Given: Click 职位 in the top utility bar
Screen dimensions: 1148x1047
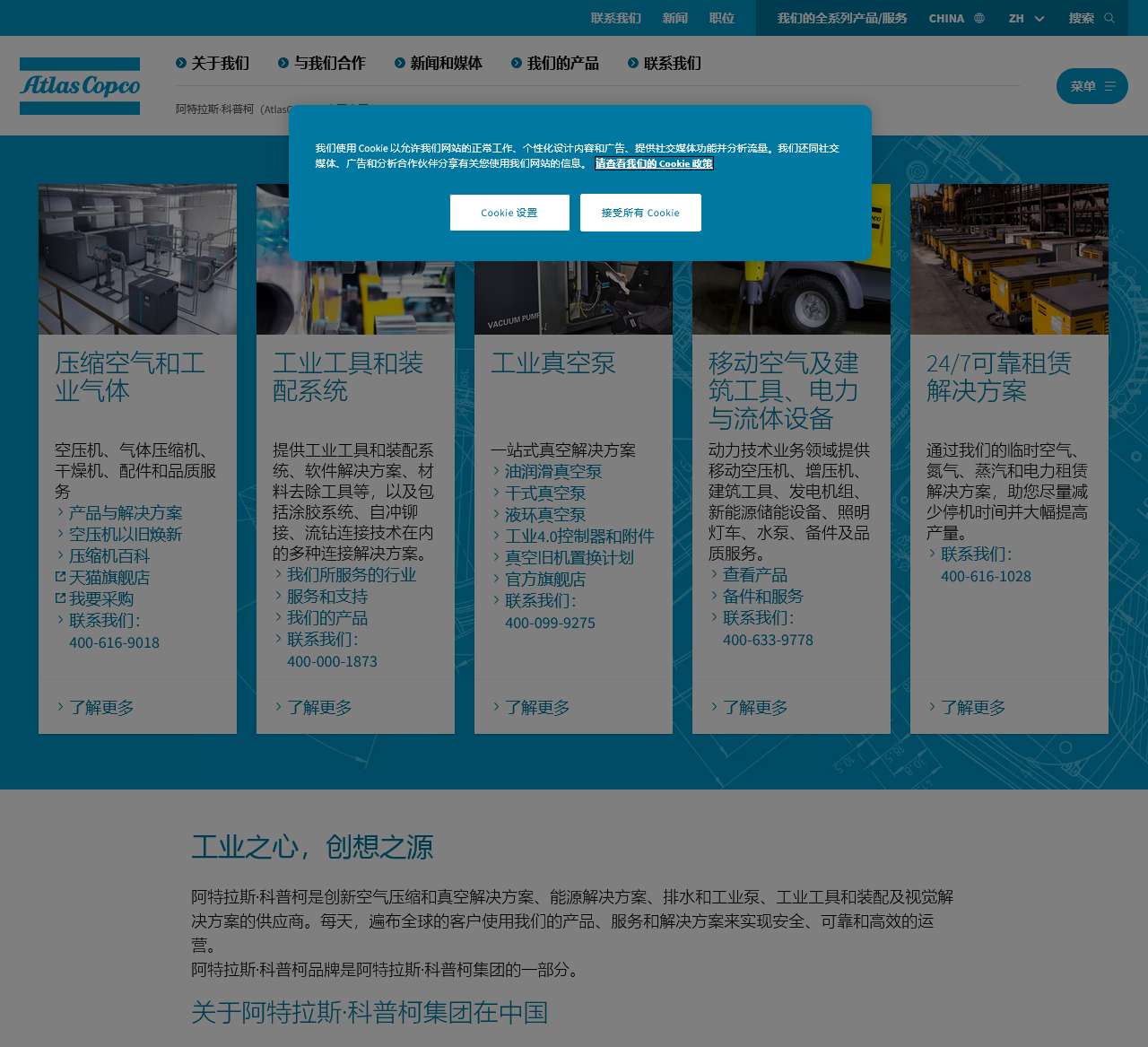Looking at the screenshot, I should tap(721, 18).
